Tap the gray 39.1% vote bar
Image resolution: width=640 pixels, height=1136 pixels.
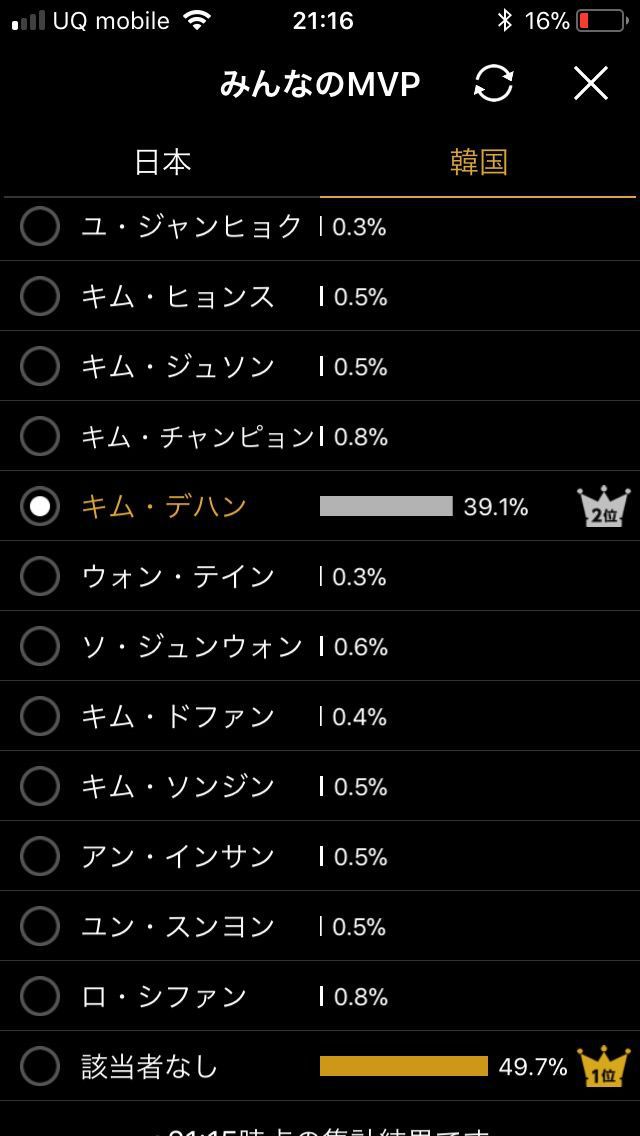pos(386,507)
